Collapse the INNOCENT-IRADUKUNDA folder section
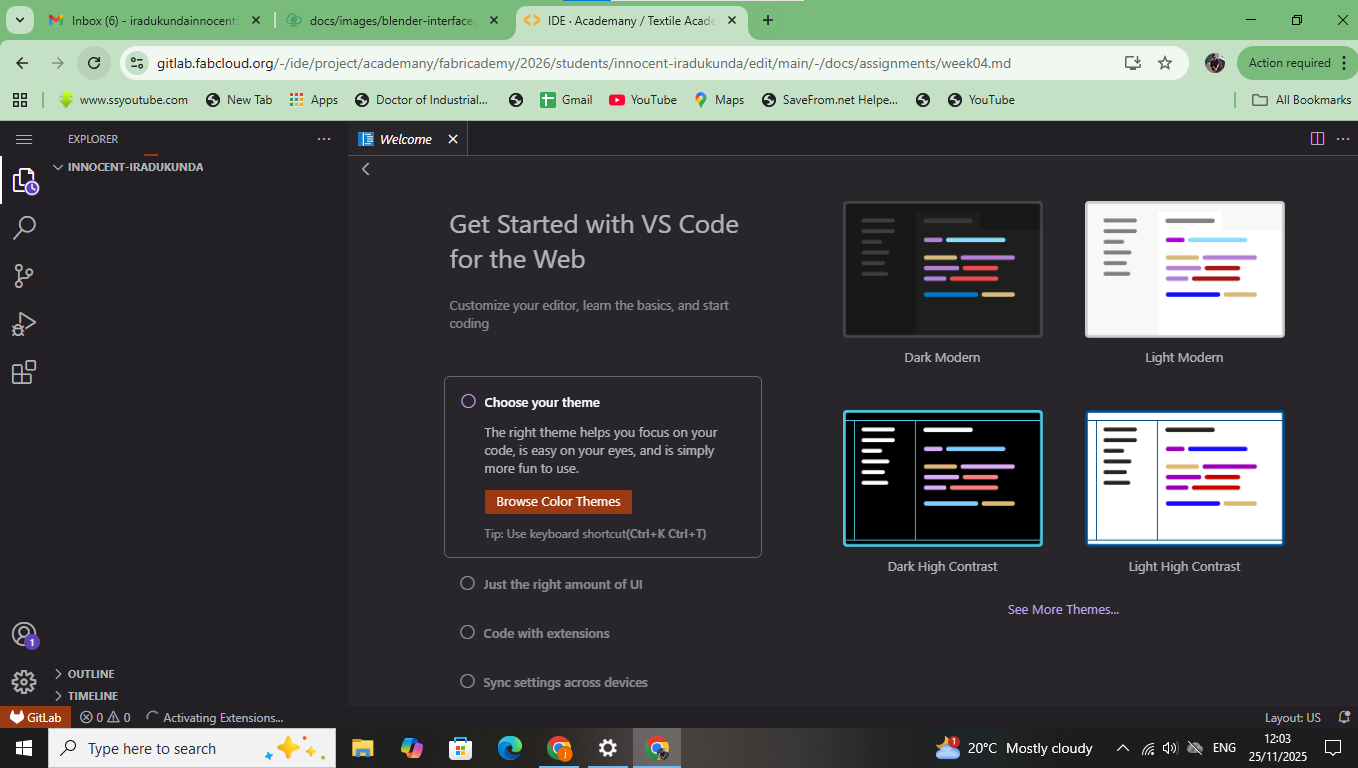 135,167
